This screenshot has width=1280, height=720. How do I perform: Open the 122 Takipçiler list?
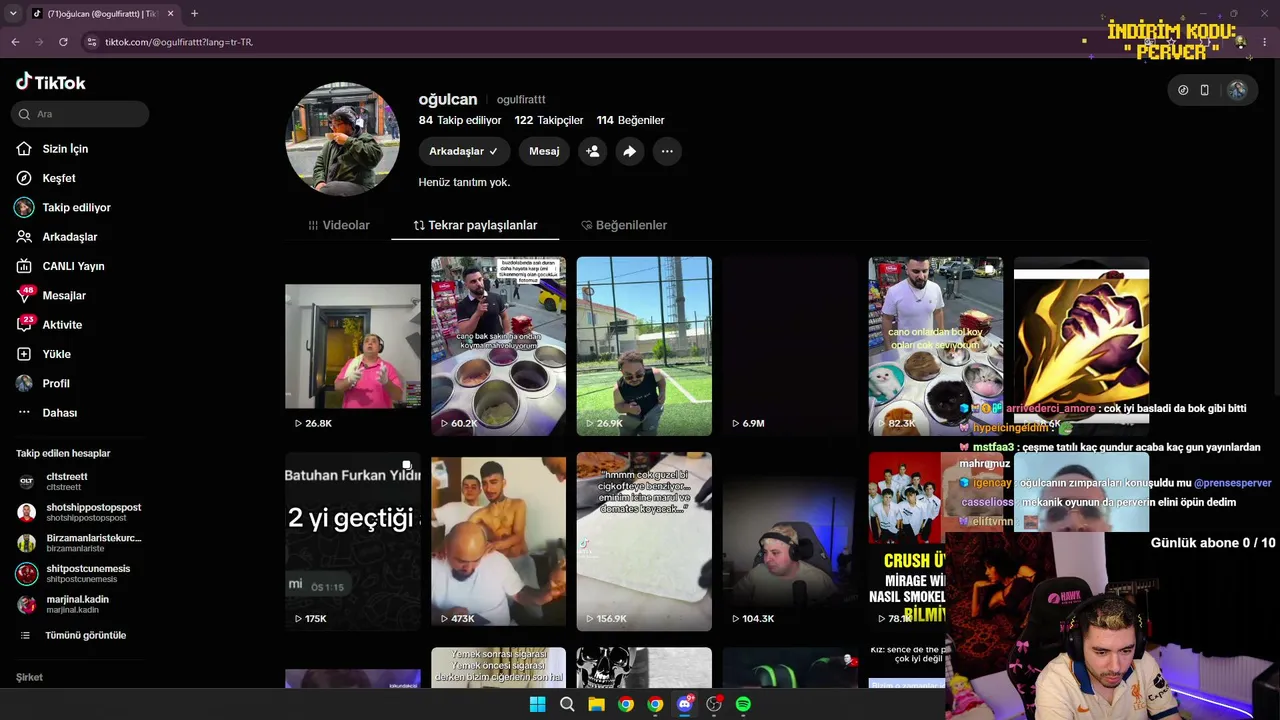(x=549, y=120)
